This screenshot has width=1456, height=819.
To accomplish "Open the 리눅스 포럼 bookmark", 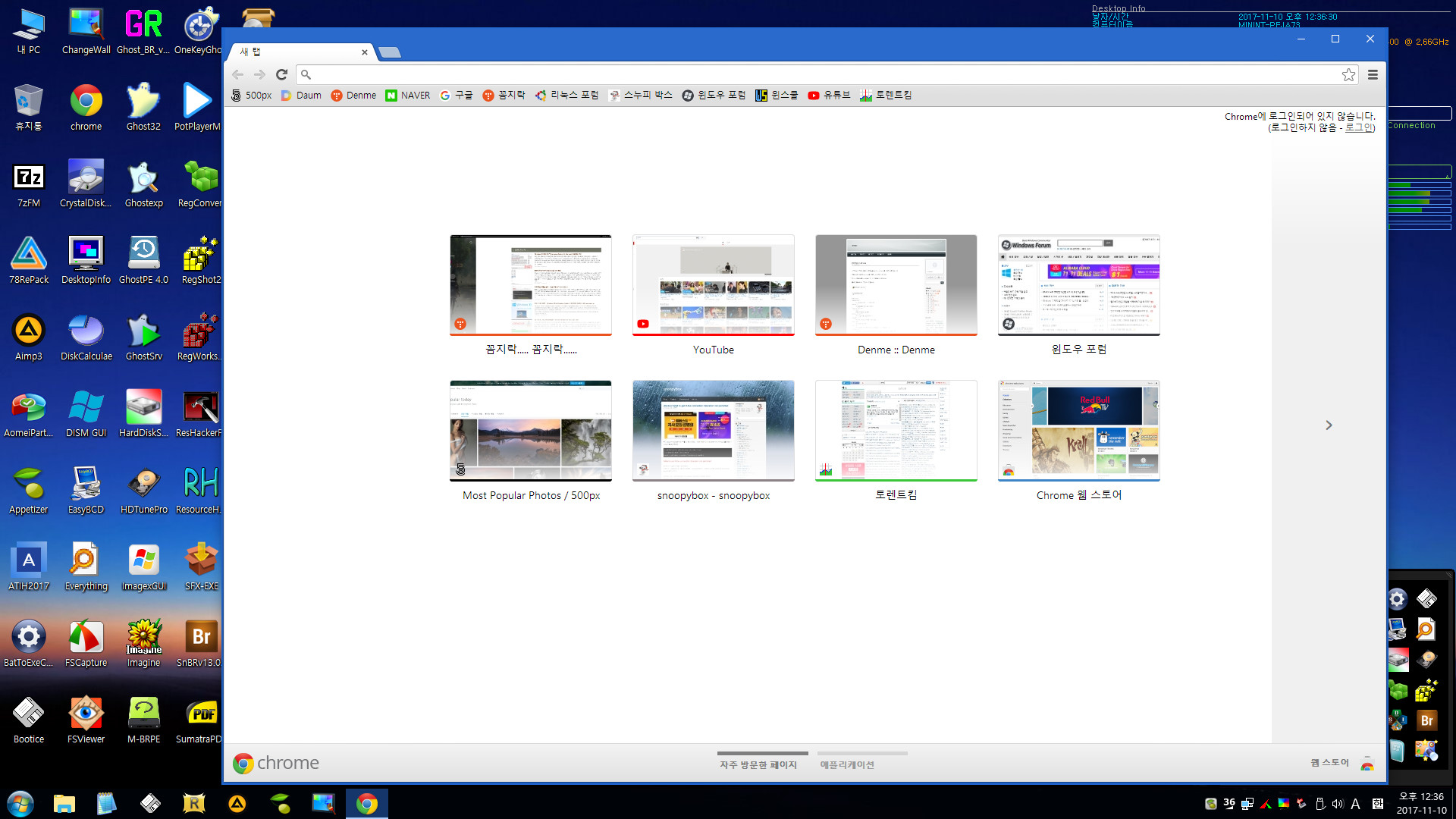I will 566,96.
